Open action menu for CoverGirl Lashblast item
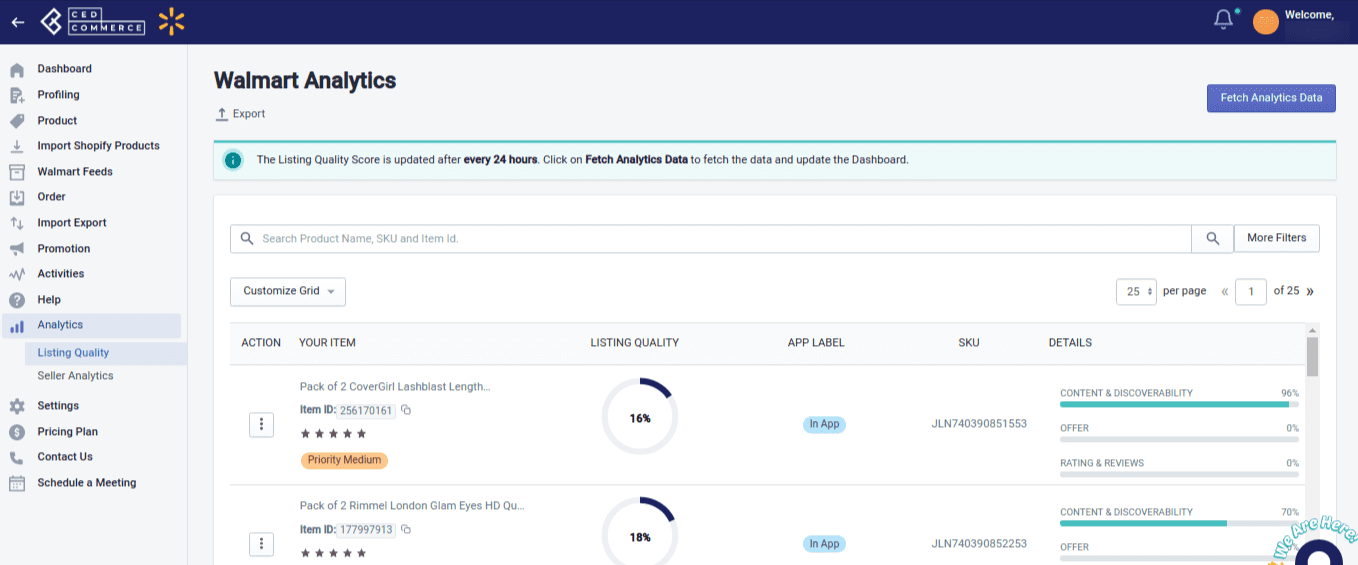Viewport: 1358px width, 565px height. [x=261, y=425]
